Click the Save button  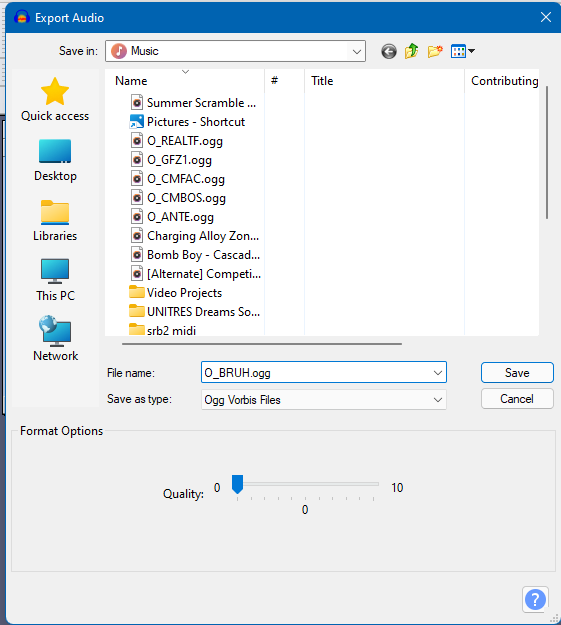coord(517,373)
